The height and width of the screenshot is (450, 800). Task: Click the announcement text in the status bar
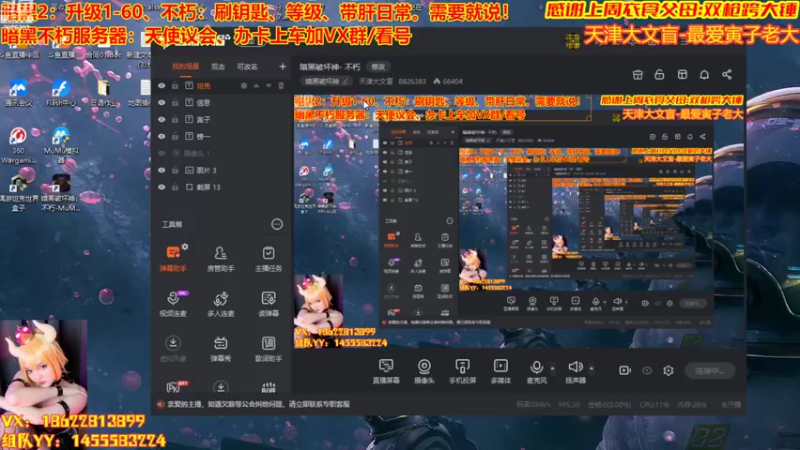(x=258, y=404)
